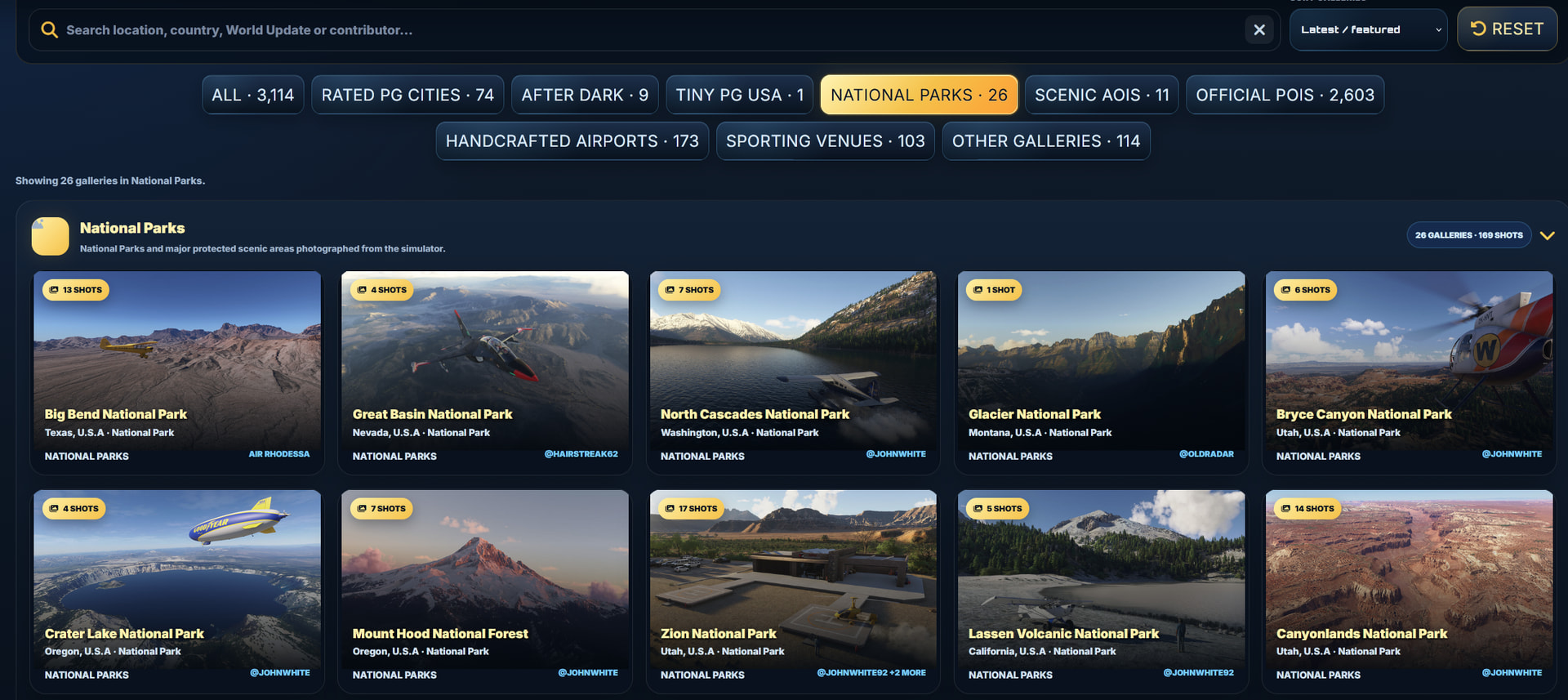Focus the search location input field
Image resolution: width=1568 pixels, height=700 pixels.
click(653, 30)
